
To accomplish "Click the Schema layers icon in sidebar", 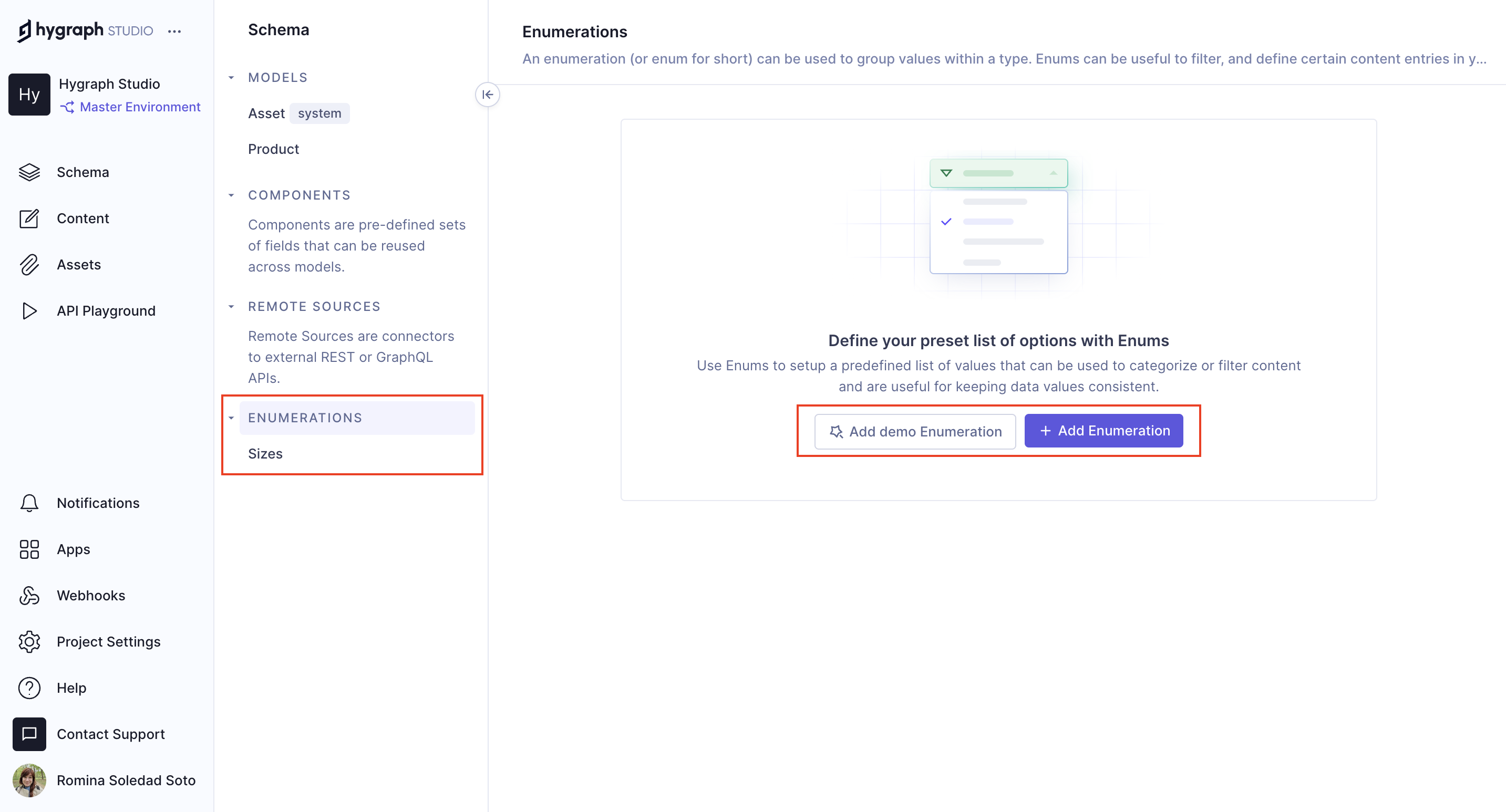I will pos(29,172).
